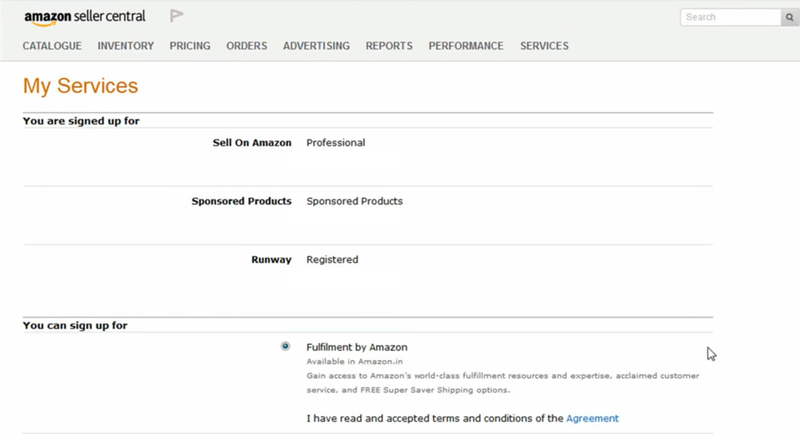The height and width of the screenshot is (434, 800).
Task: Click the bold 'Sponsored Products' label
Action: (x=241, y=201)
